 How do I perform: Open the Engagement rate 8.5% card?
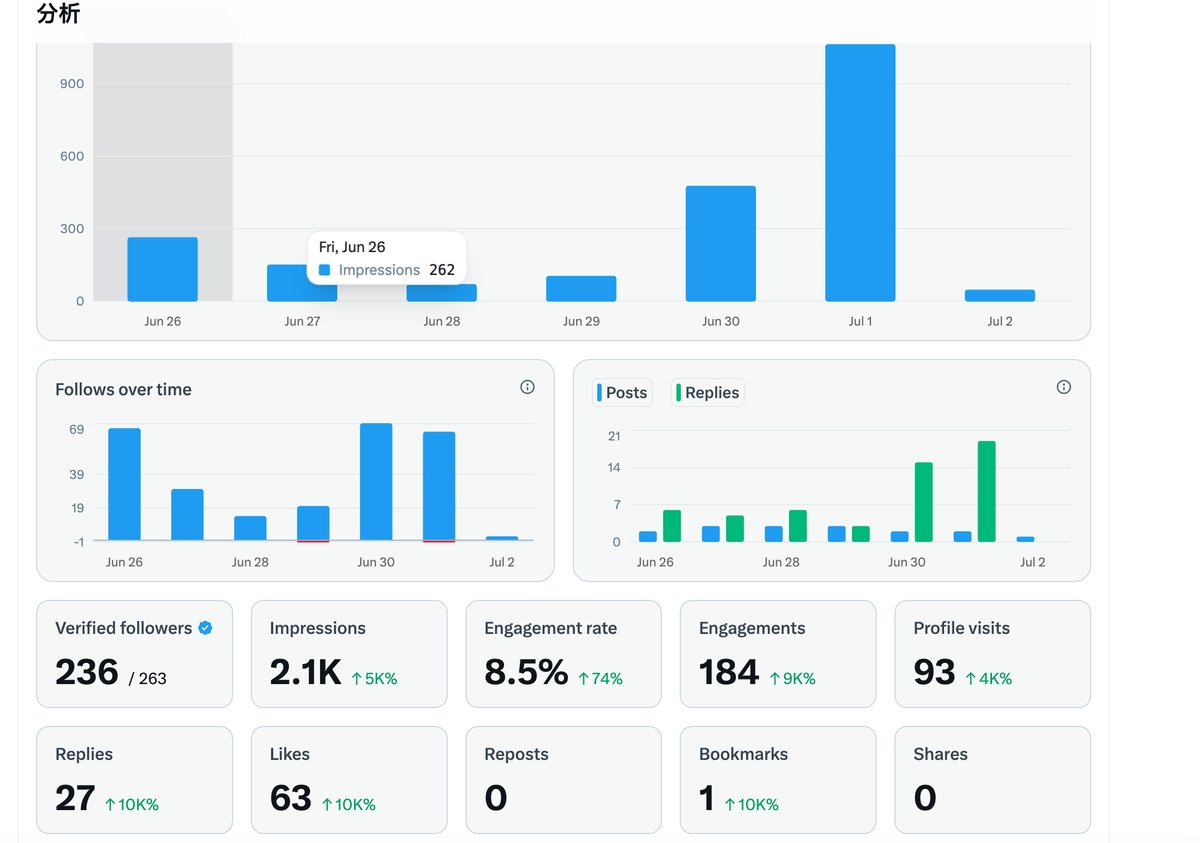[x=564, y=654]
